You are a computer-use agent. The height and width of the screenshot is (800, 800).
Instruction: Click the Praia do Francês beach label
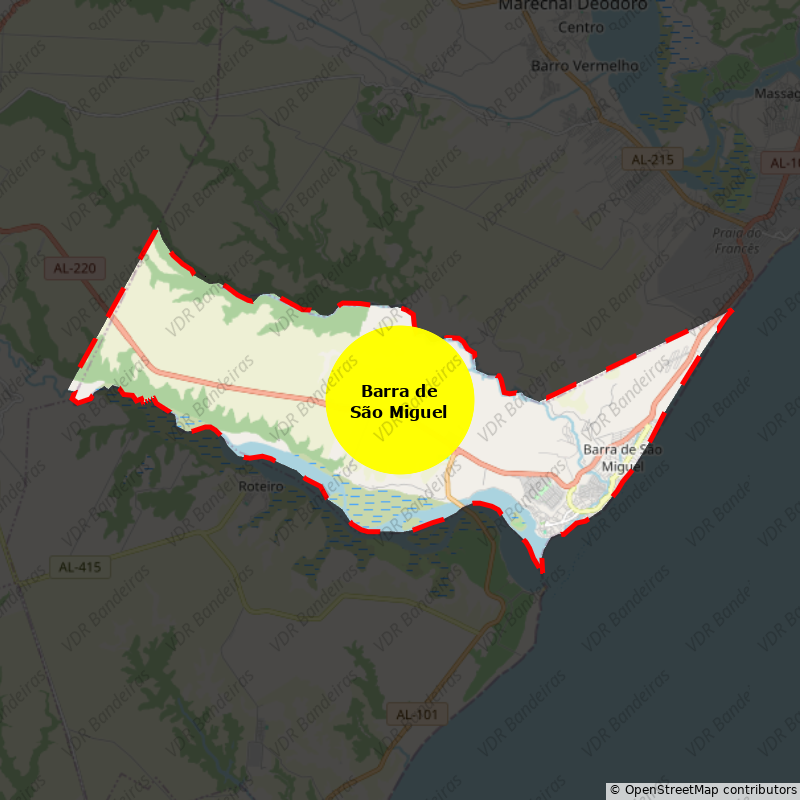pos(736,240)
